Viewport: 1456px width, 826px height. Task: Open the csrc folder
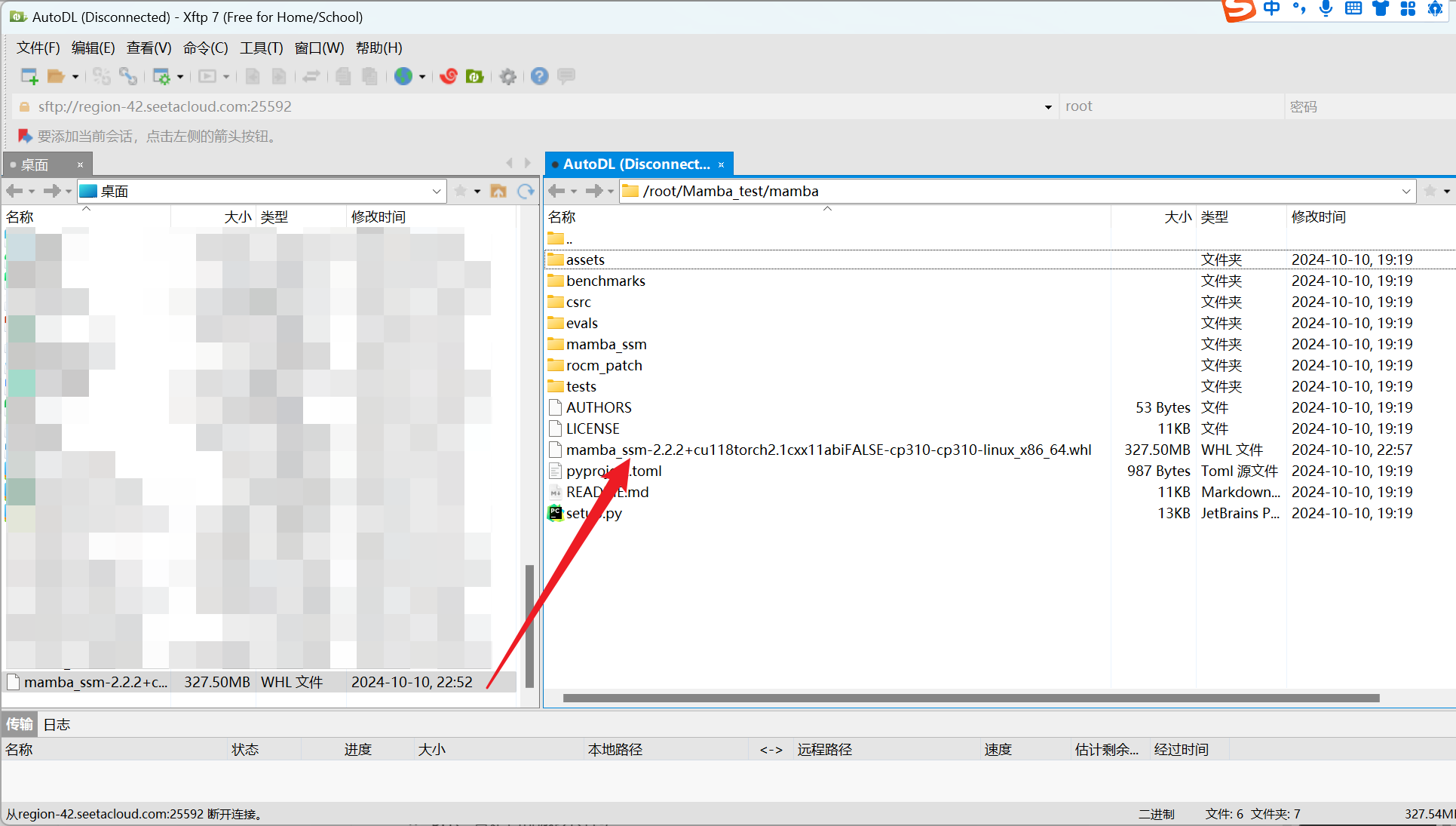pos(578,302)
